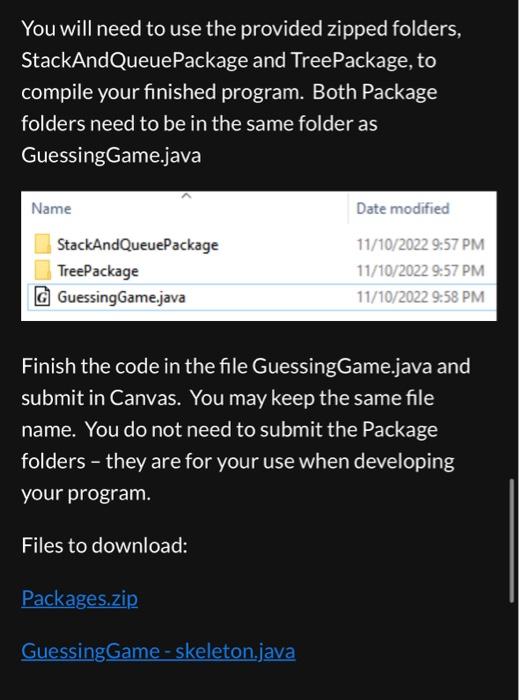Viewport: 519px width, 700px height.
Task: Click the TreePackage modified date 9:57 PM
Action: tap(420, 271)
